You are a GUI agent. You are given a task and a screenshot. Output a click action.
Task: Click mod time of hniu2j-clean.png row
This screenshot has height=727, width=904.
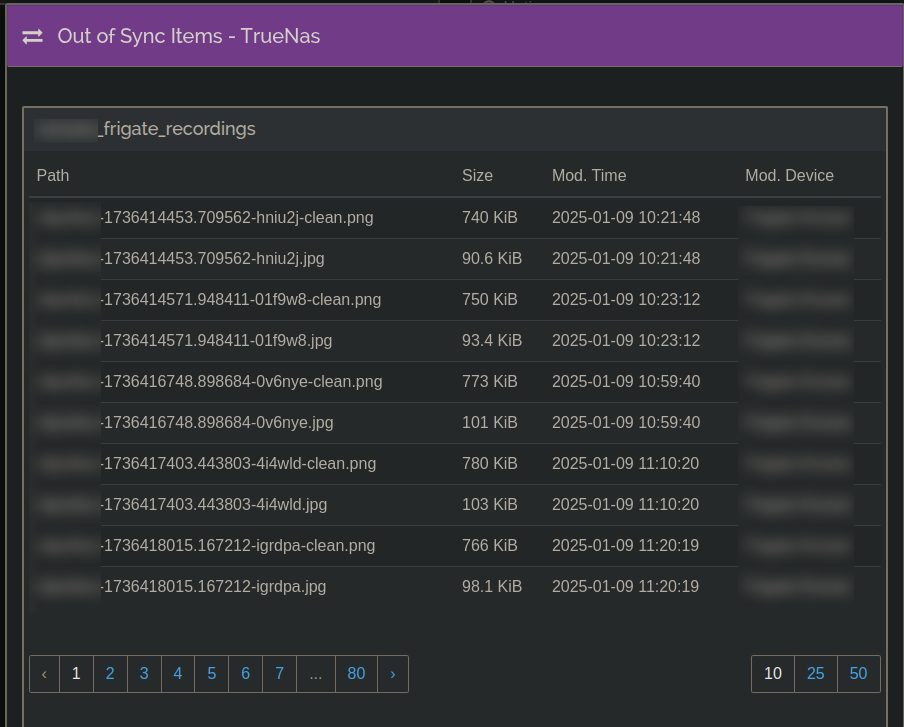pos(626,217)
